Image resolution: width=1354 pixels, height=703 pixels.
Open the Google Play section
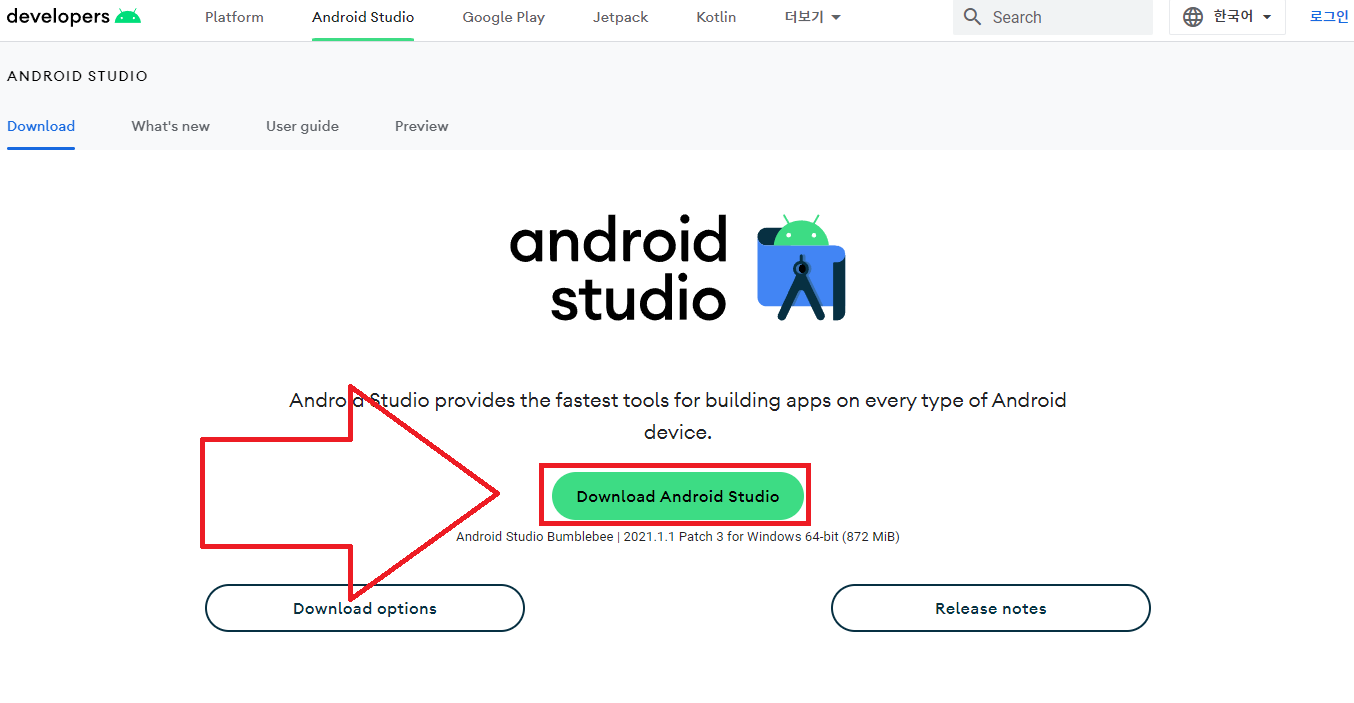tap(503, 17)
